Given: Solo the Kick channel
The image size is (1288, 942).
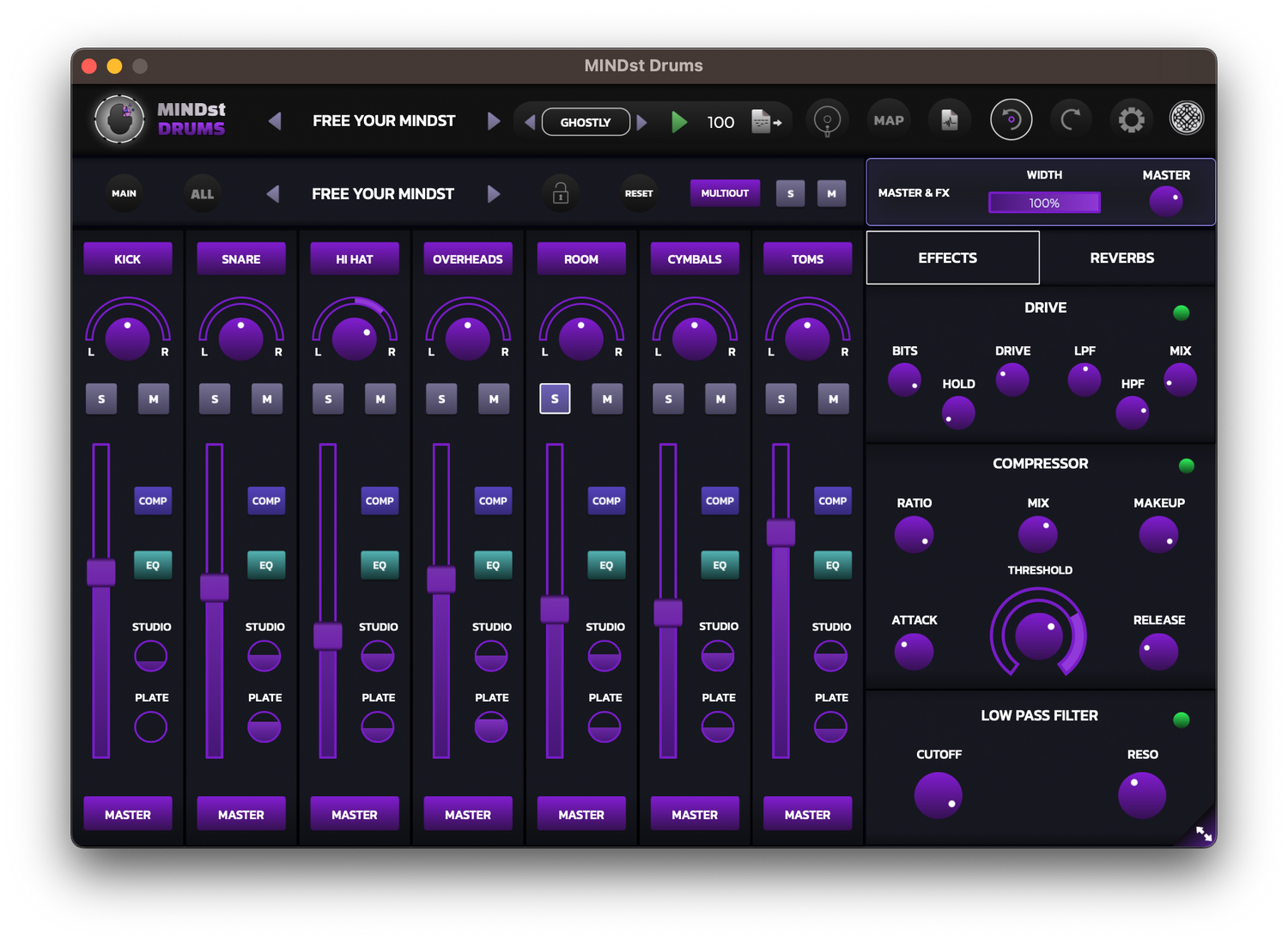Looking at the screenshot, I should [101, 399].
